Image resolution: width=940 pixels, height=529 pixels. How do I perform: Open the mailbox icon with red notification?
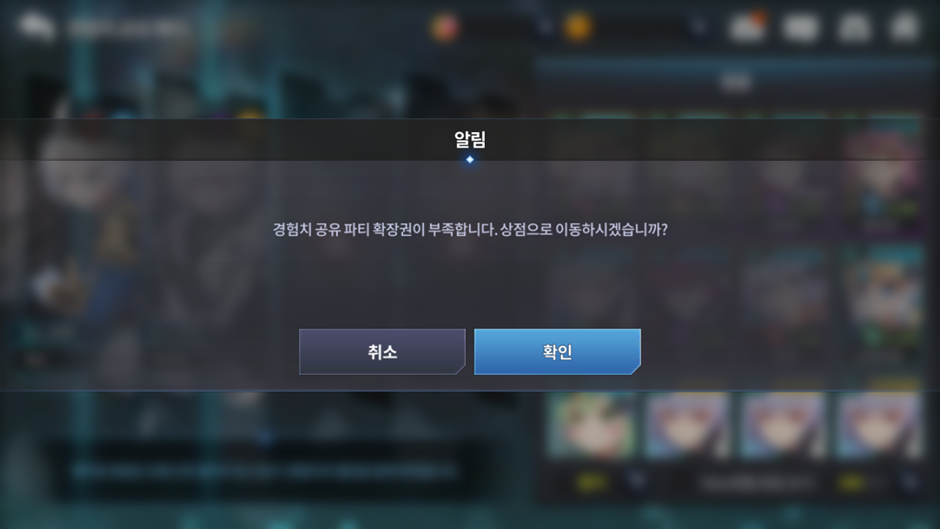(748, 26)
